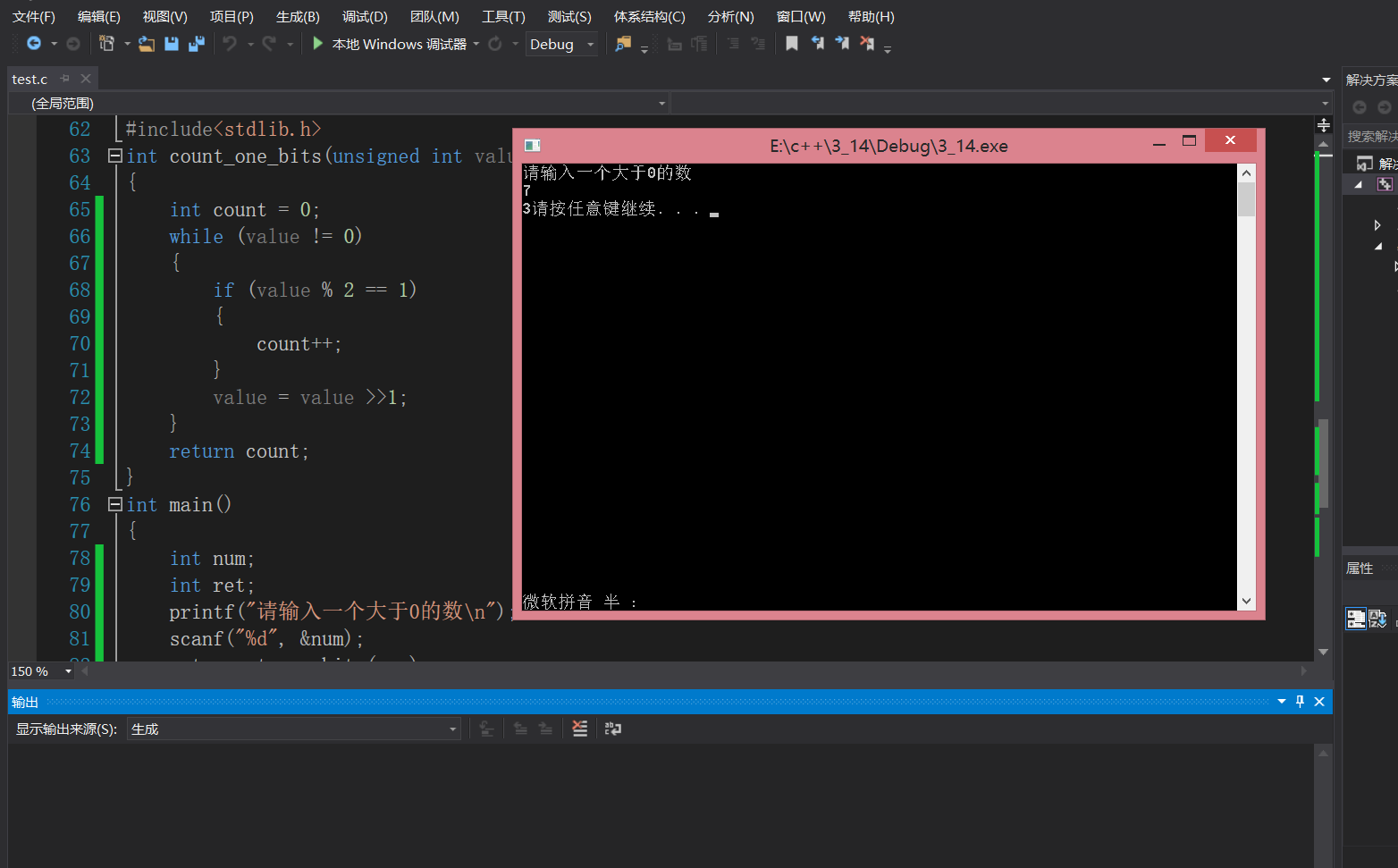Image resolution: width=1398 pixels, height=868 pixels.
Task: Open the console window system menu icon
Action: 532,146
